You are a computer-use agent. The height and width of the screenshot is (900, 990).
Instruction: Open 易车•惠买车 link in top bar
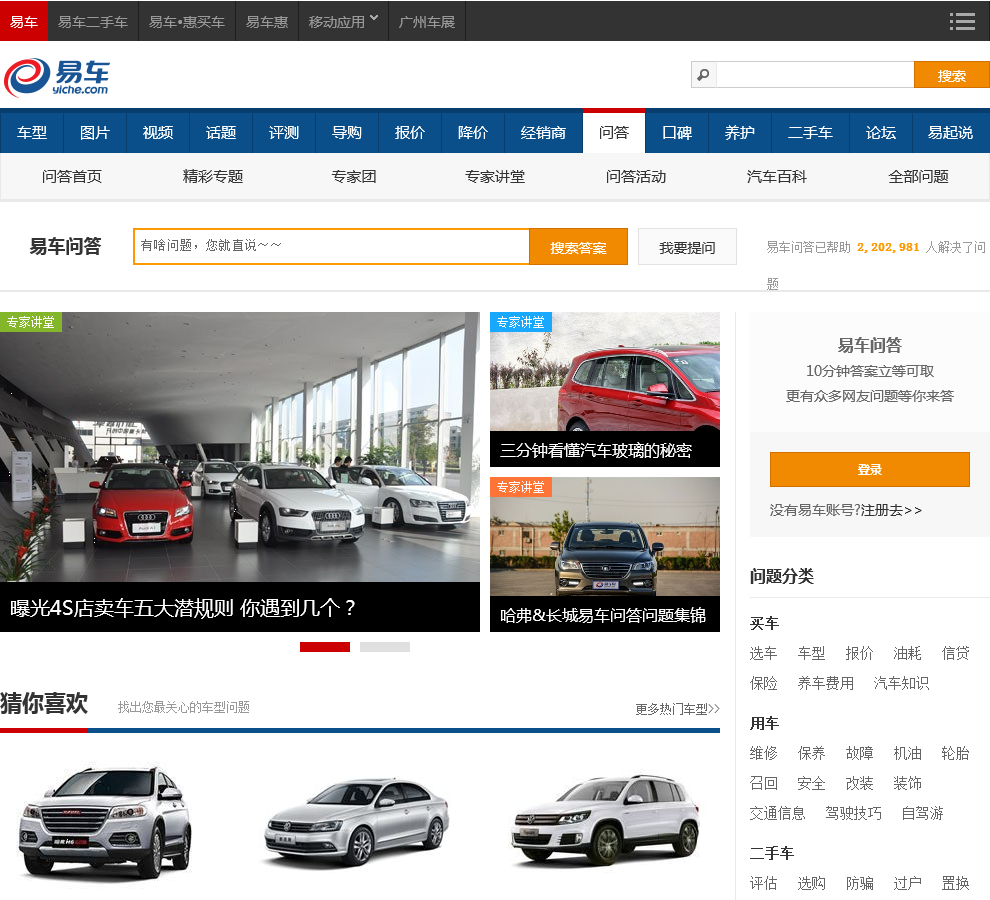[x=187, y=21]
